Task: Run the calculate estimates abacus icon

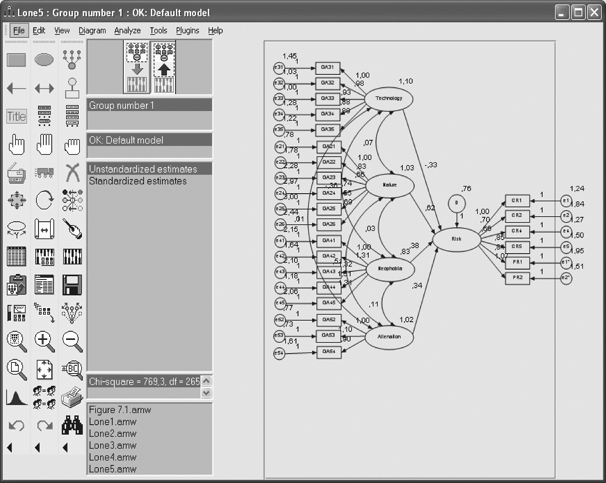Action: click(72, 257)
